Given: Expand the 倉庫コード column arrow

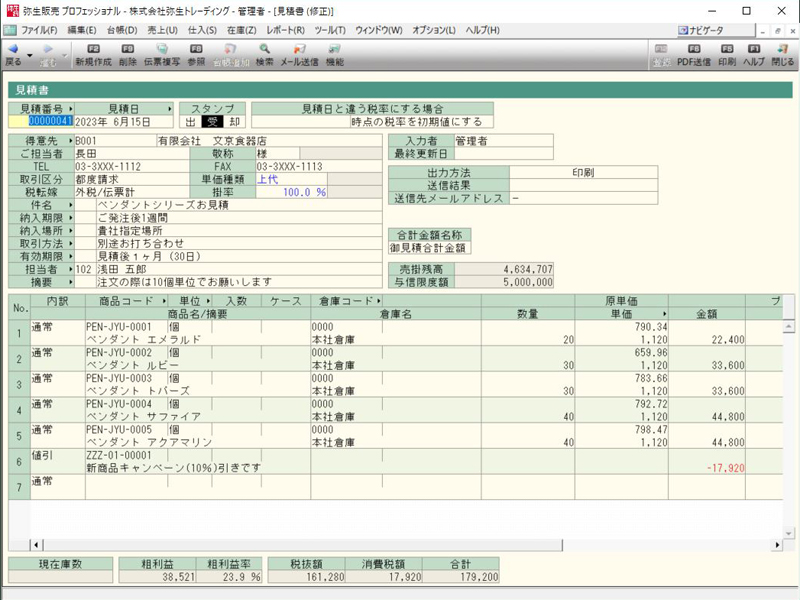Looking at the screenshot, I should pyautogui.click(x=379, y=301).
